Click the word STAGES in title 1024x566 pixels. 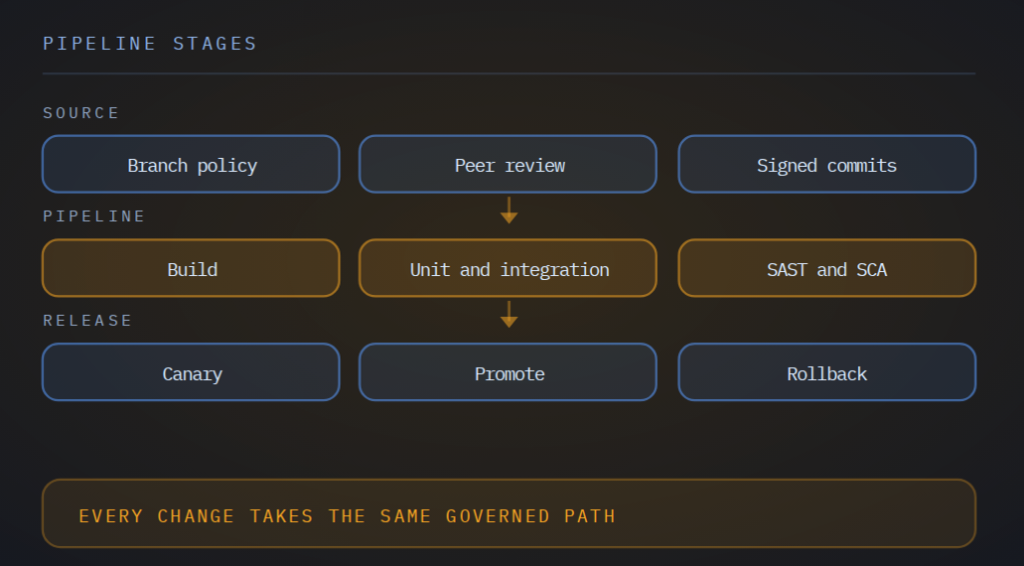coord(215,44)
